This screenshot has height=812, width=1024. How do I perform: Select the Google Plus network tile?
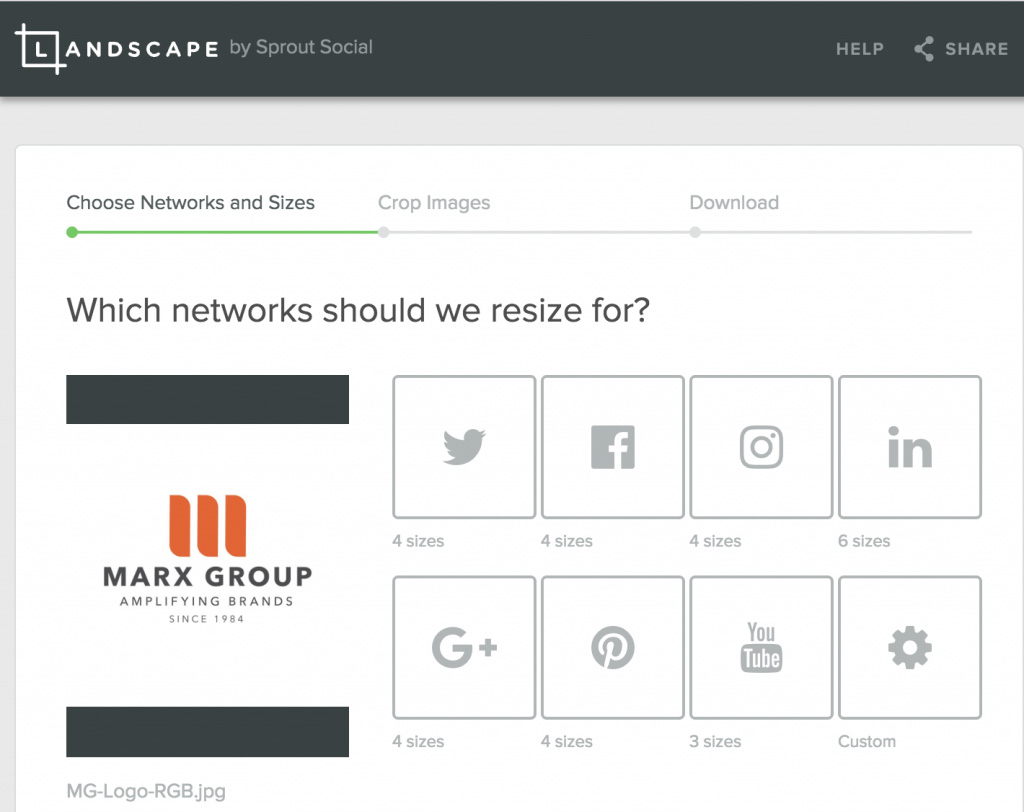click(x=464, y=647)
